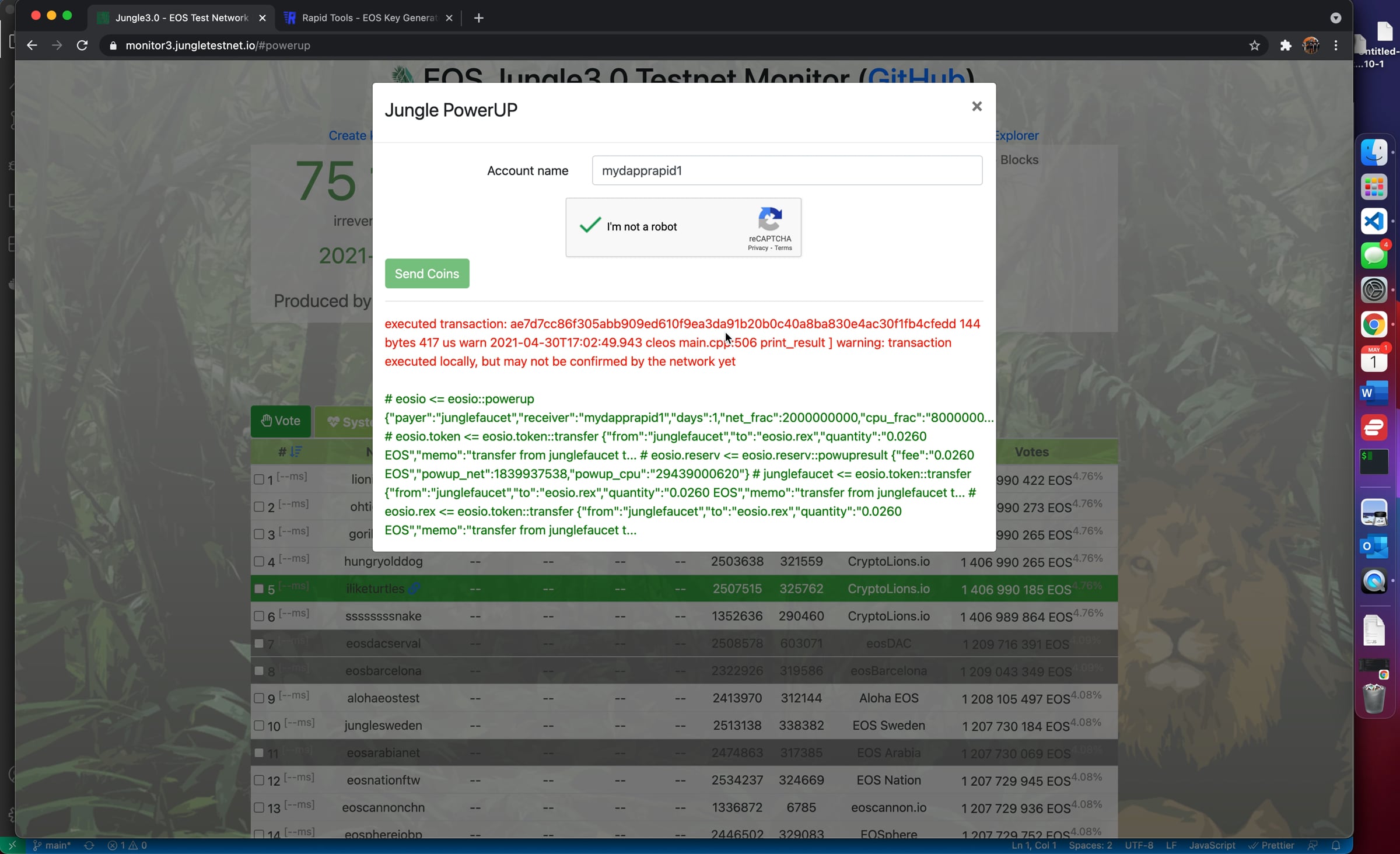Open the UTF-8 encoding selector
1400x854 pixels.
tap(1139, 846)
